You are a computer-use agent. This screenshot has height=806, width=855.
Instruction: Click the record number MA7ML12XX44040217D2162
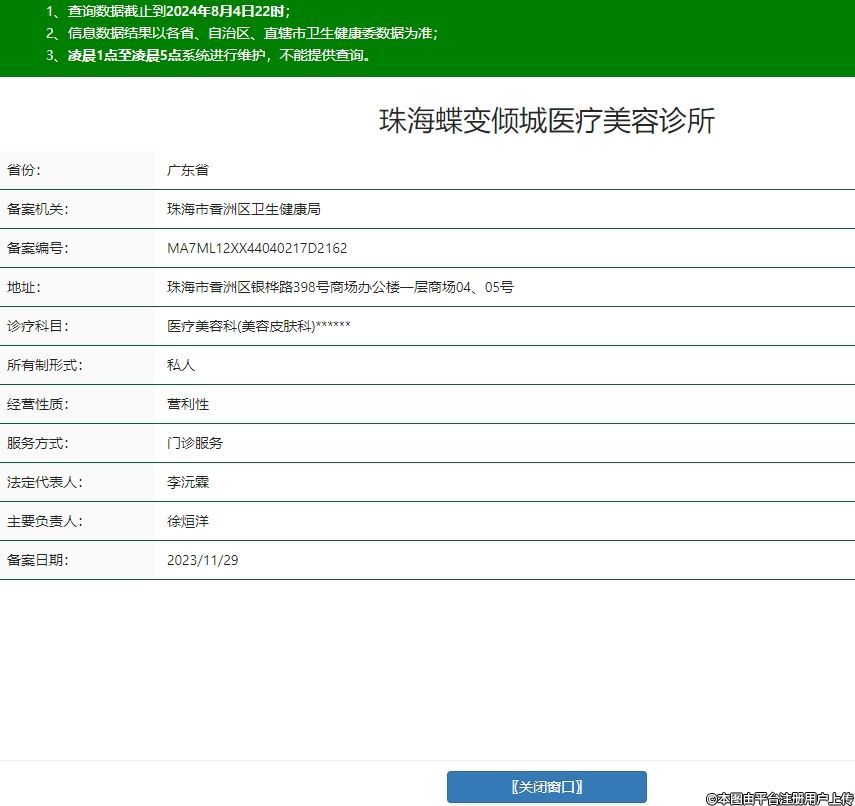click(257, 248)
